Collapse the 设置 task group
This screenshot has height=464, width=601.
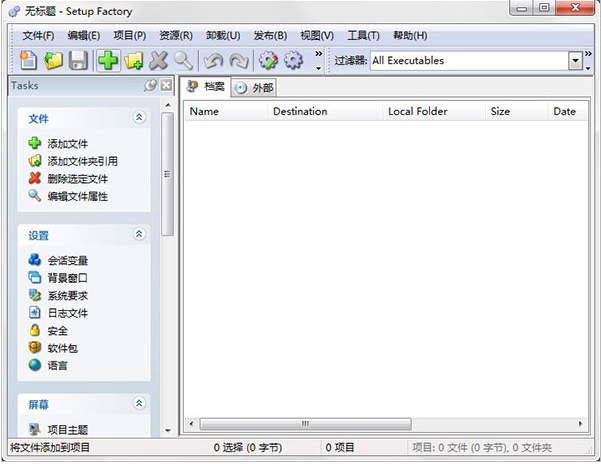pyautogui.click(x=139, y=234)
